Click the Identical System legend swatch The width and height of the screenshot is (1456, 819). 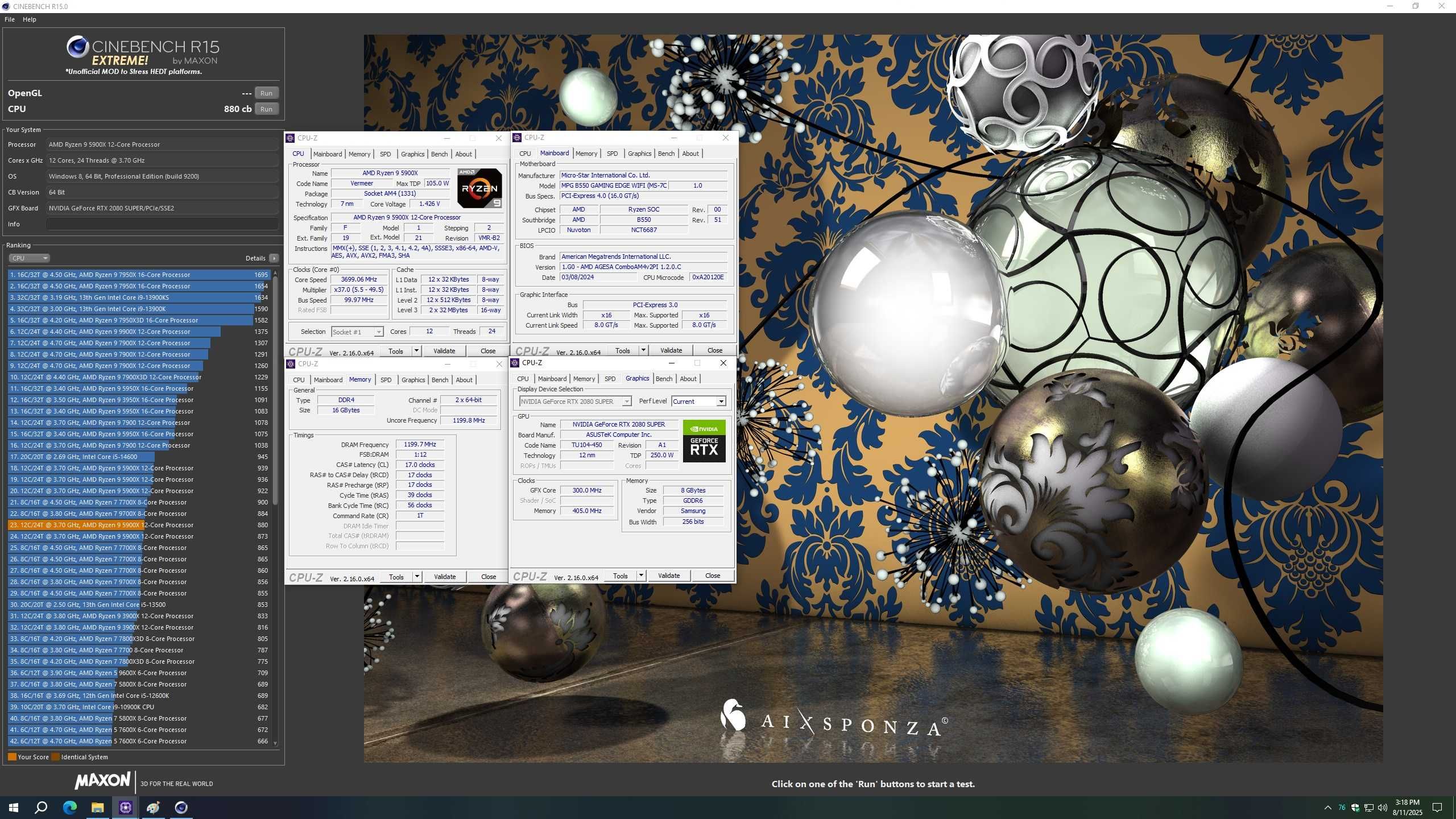55,757
